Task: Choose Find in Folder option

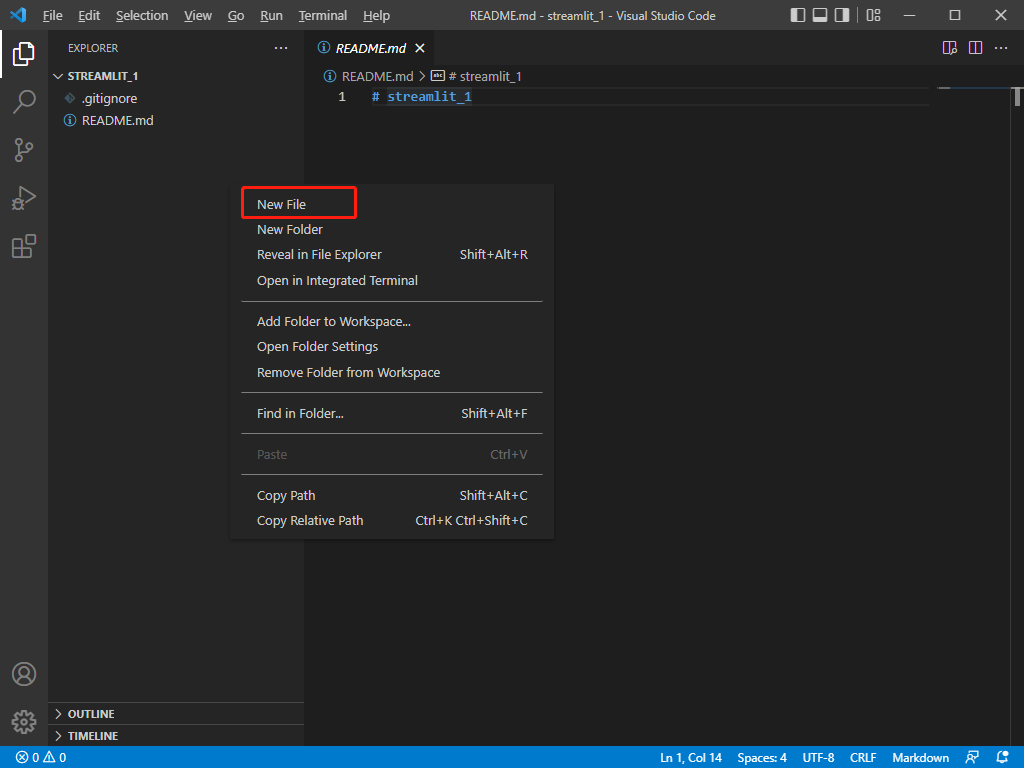Action: 392,413
